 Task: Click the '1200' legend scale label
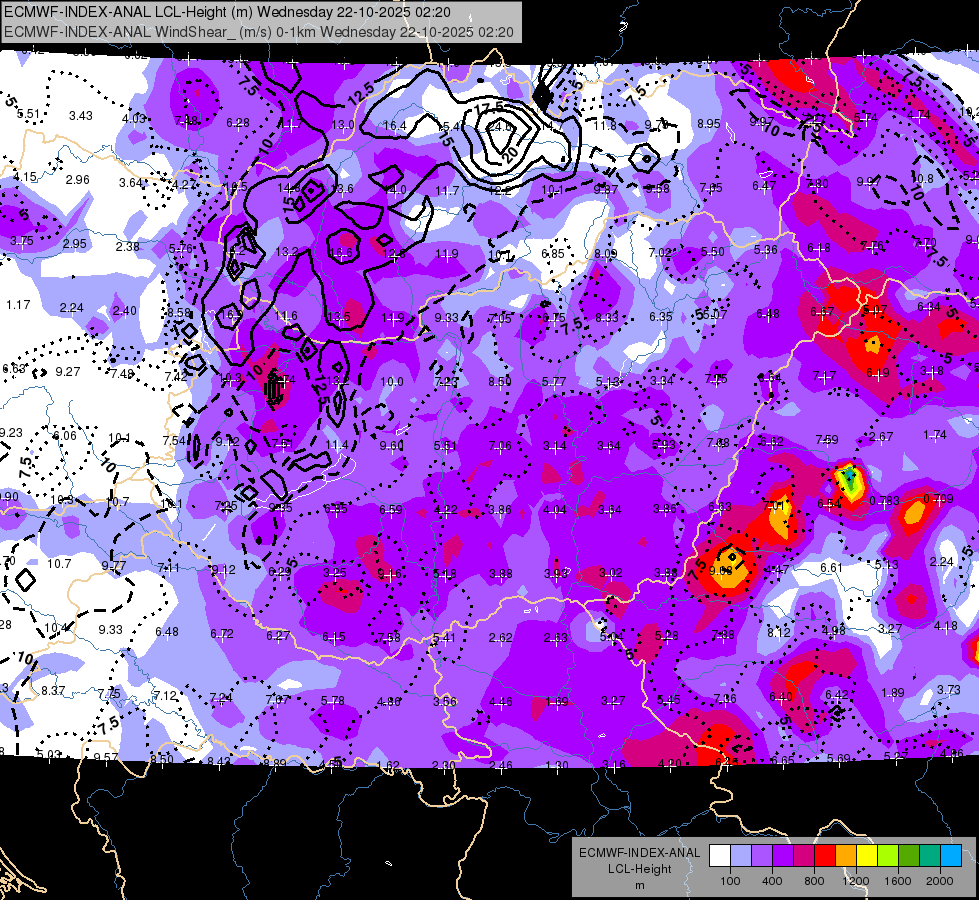coord(856,881)
